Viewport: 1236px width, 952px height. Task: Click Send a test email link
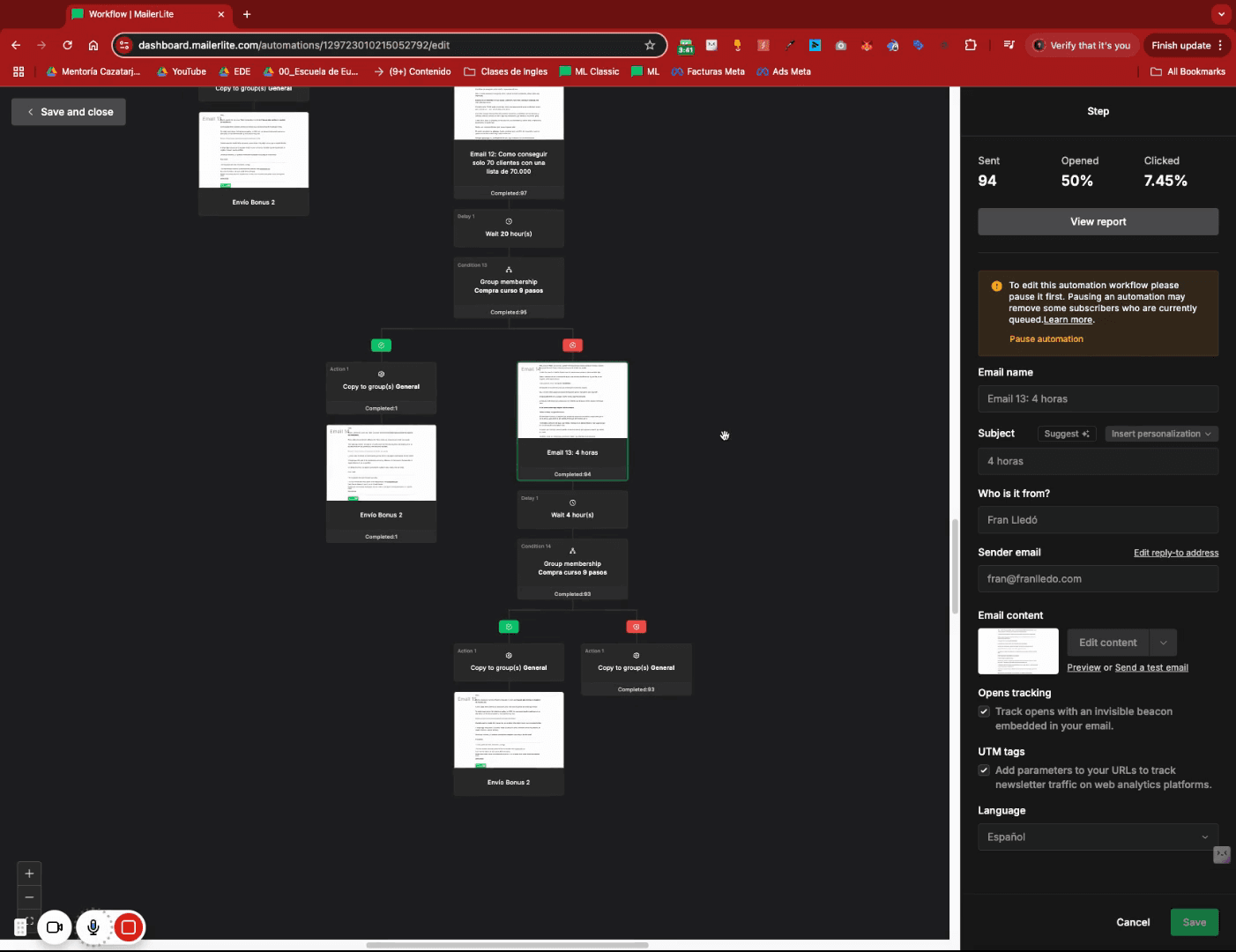tap(1151, 668)
